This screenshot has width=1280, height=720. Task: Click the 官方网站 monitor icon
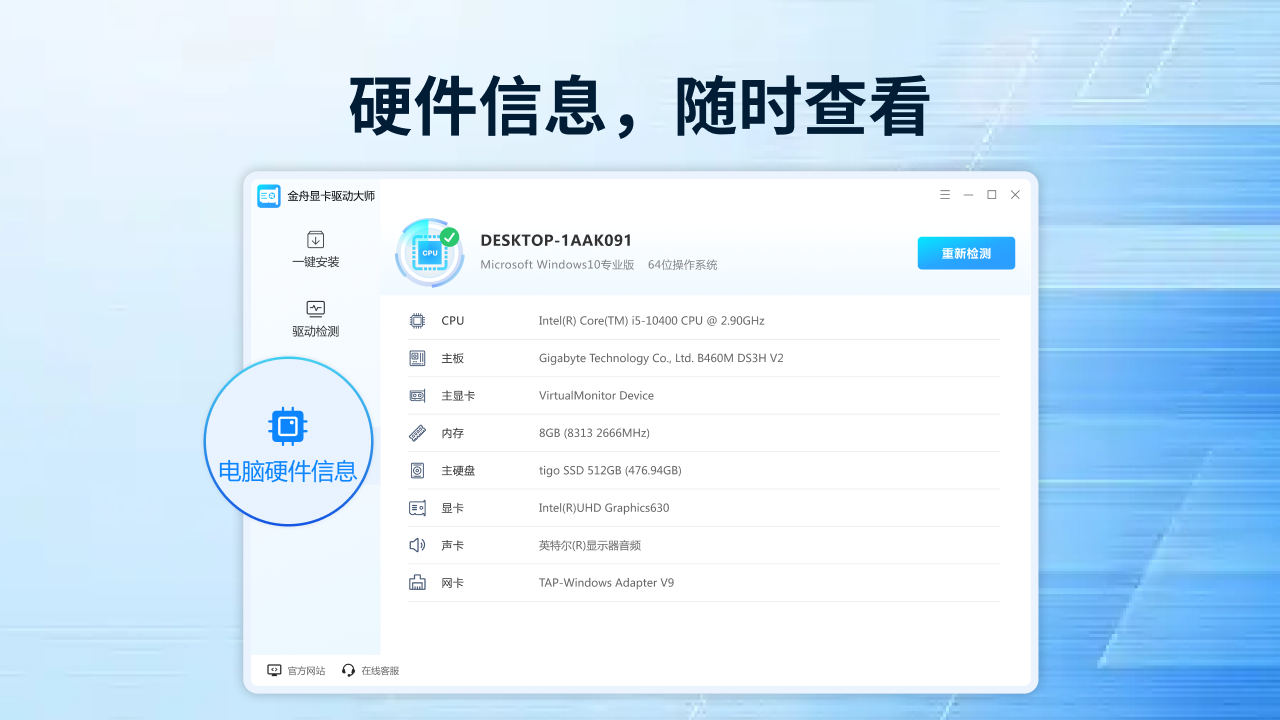274,670
